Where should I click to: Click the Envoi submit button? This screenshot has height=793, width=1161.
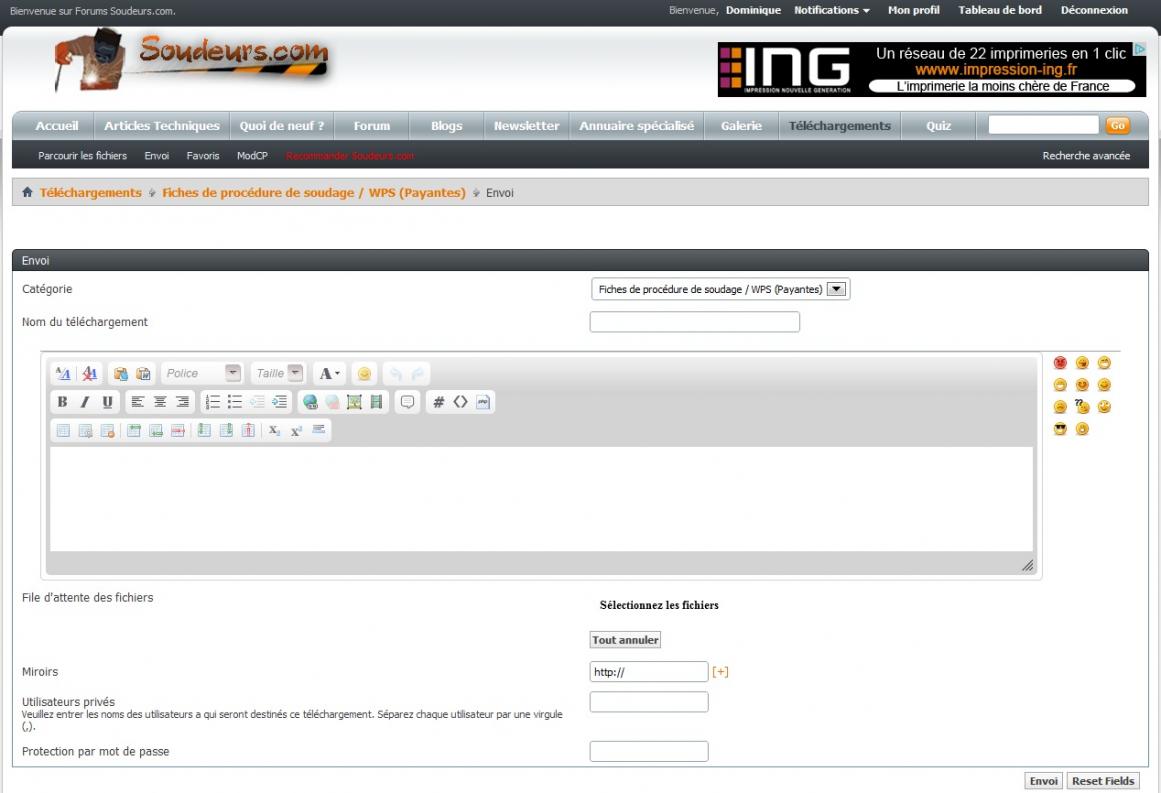coord(1043,781)
